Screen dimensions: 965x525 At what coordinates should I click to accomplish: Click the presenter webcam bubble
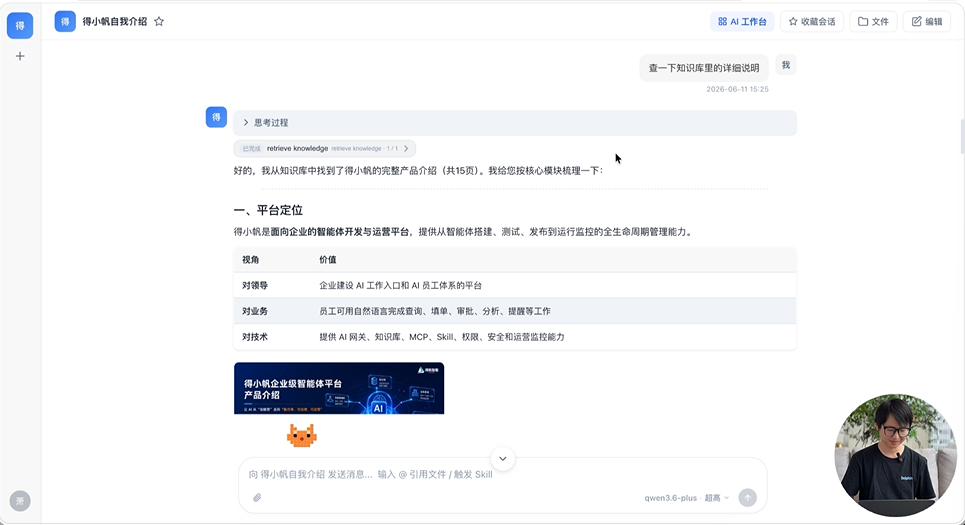895,455
